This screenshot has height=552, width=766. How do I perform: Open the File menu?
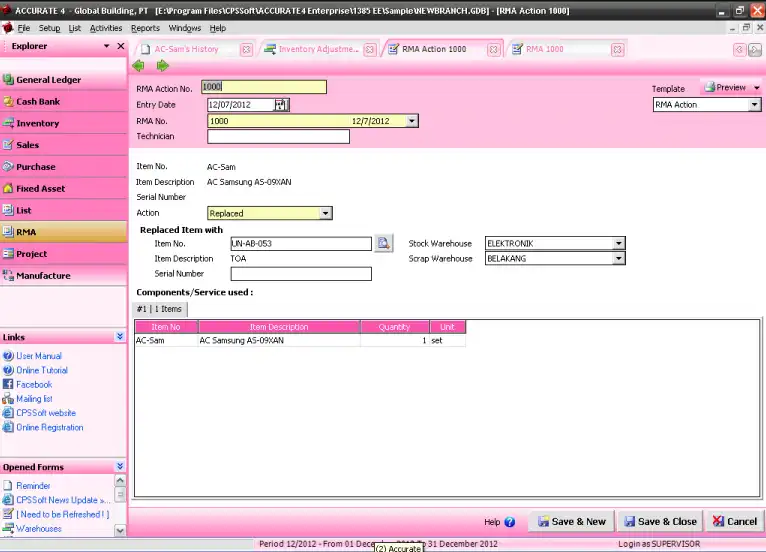[x=23, y=28]
